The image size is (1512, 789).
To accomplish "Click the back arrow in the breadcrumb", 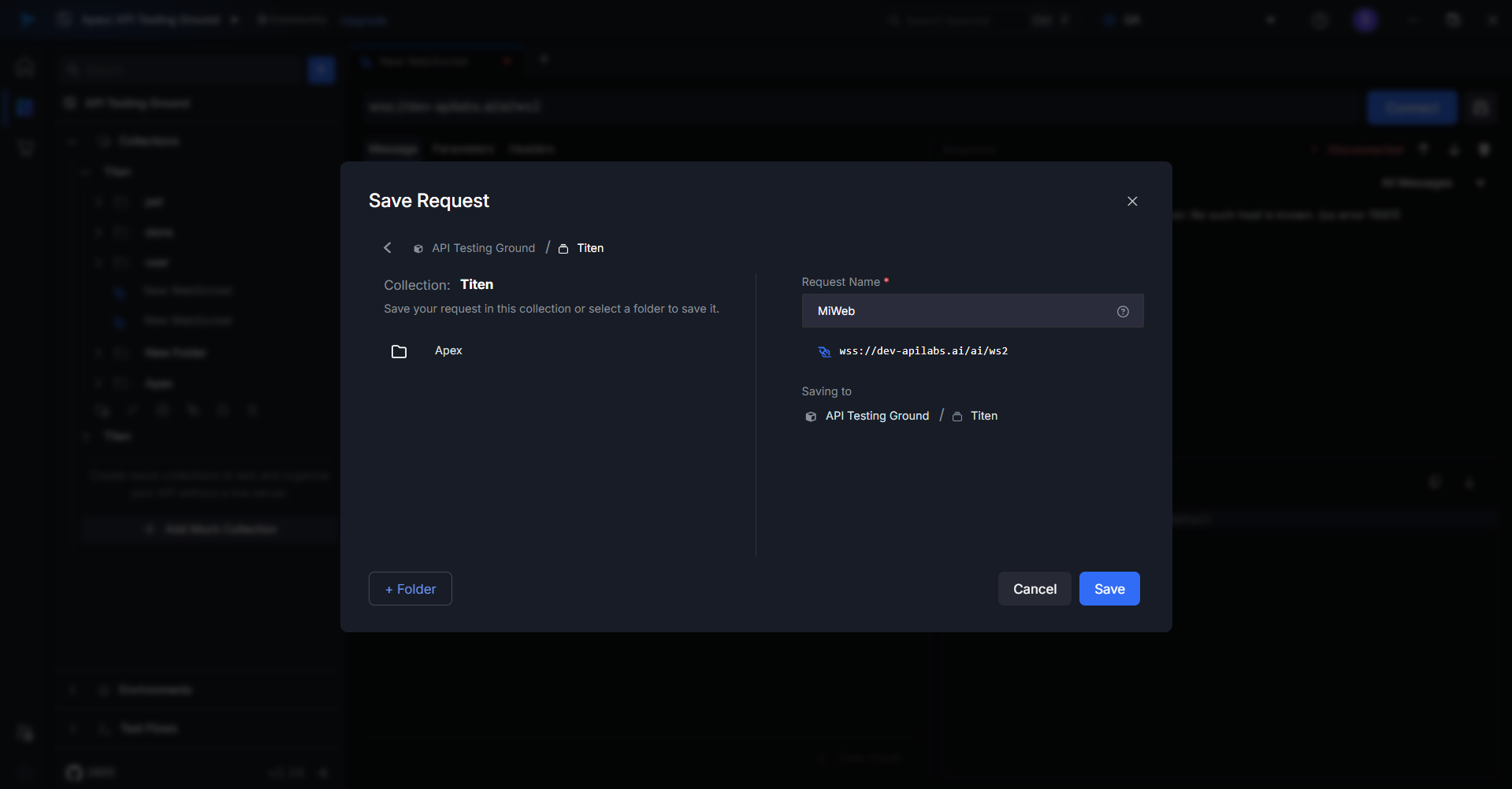I will pyautogui.click(x=388, y=248).
